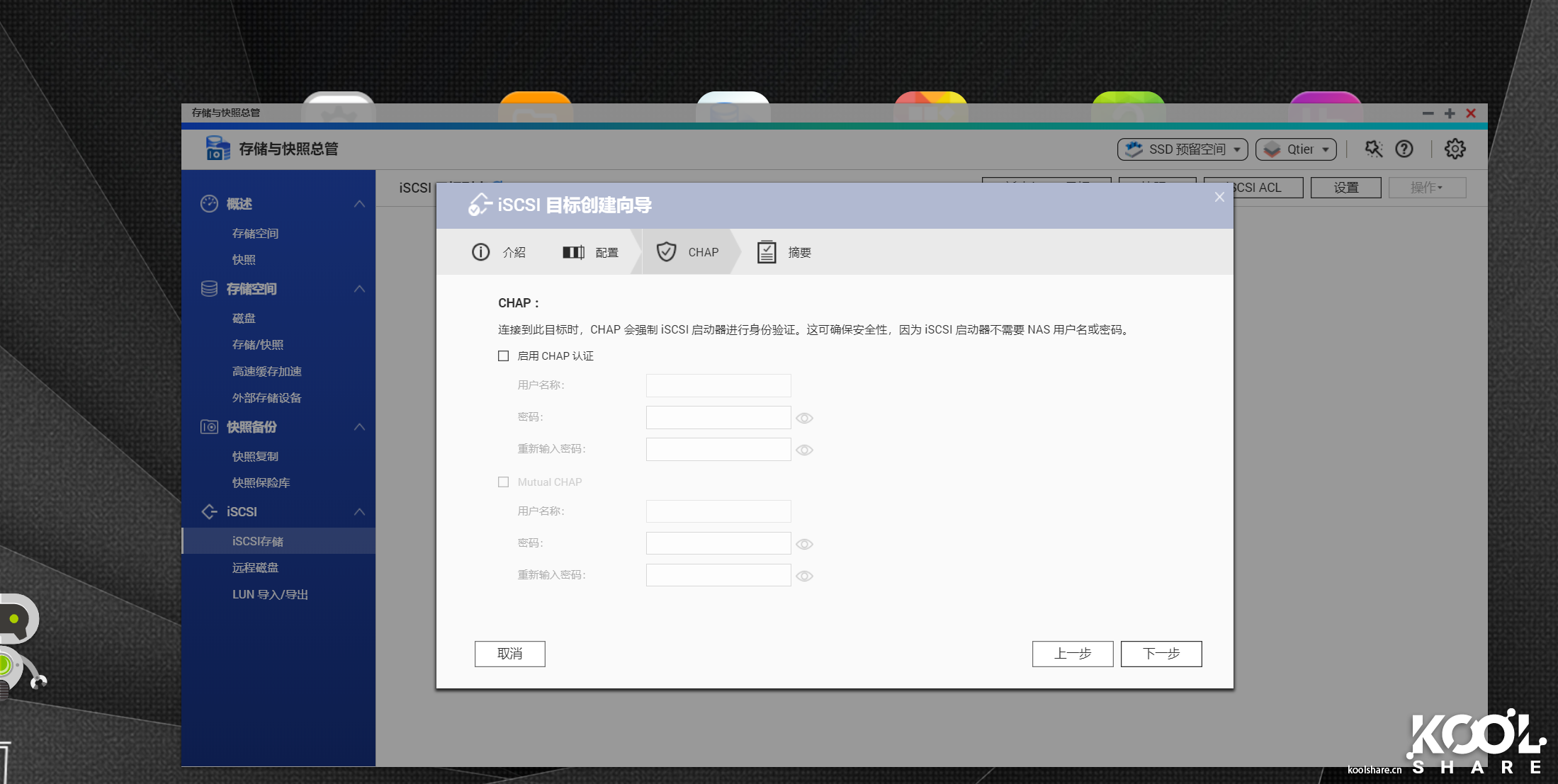Open the help question mark icon
1558x784 pixels.
pos(1404,149)
